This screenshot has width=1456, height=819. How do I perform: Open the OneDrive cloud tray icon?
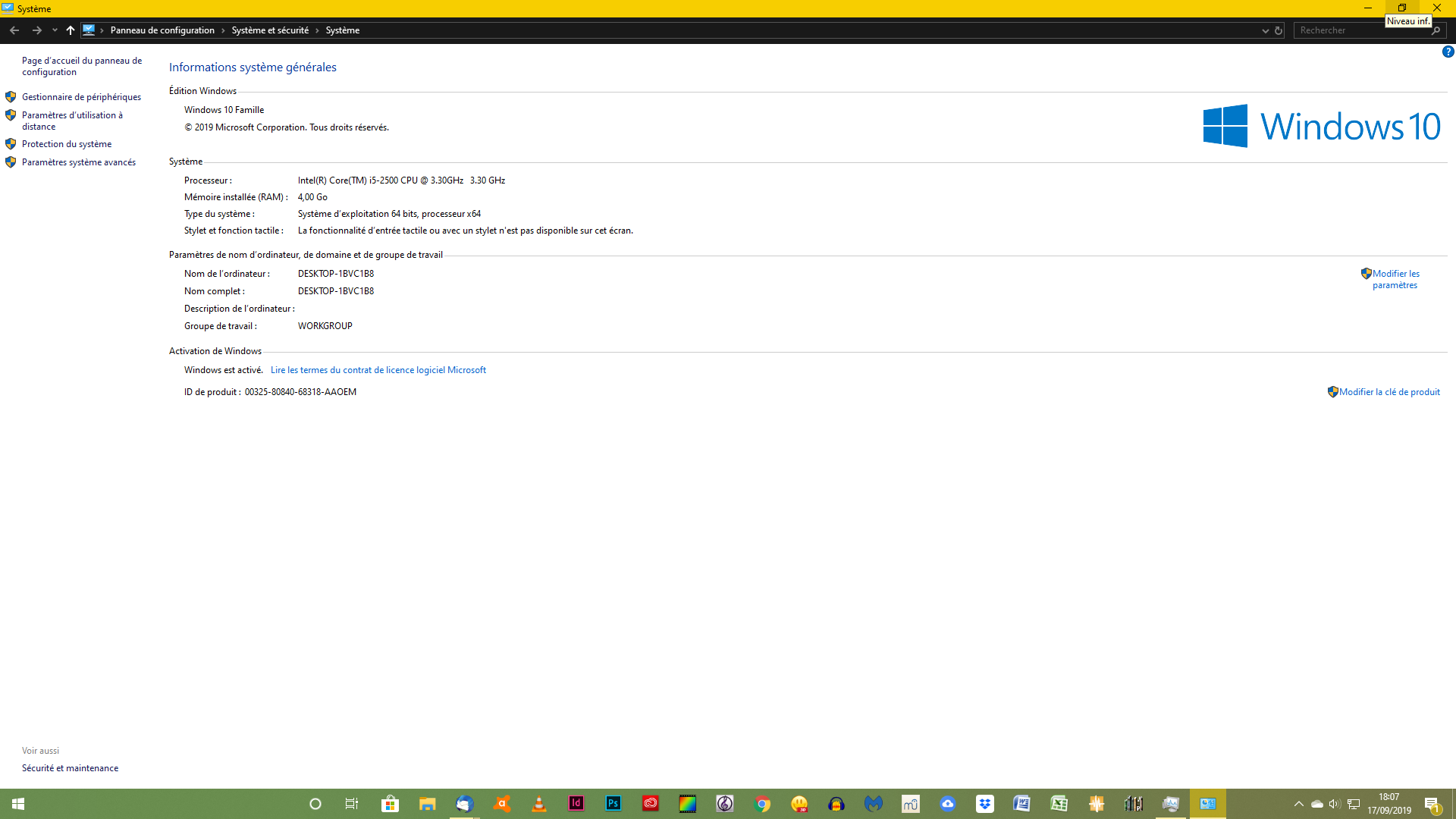coord(1316,804)
